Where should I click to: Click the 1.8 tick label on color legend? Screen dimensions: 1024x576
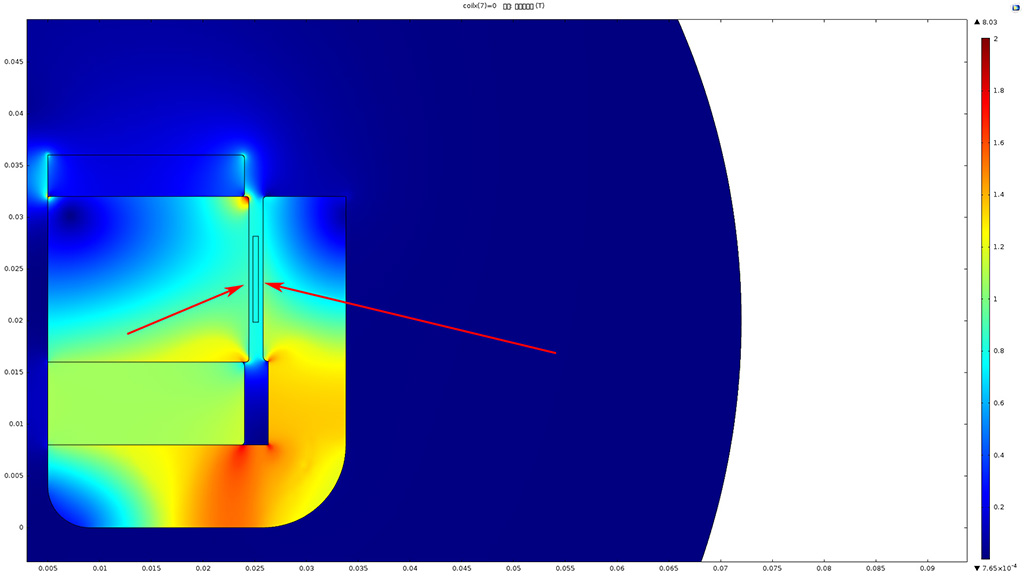pos(996,91)
